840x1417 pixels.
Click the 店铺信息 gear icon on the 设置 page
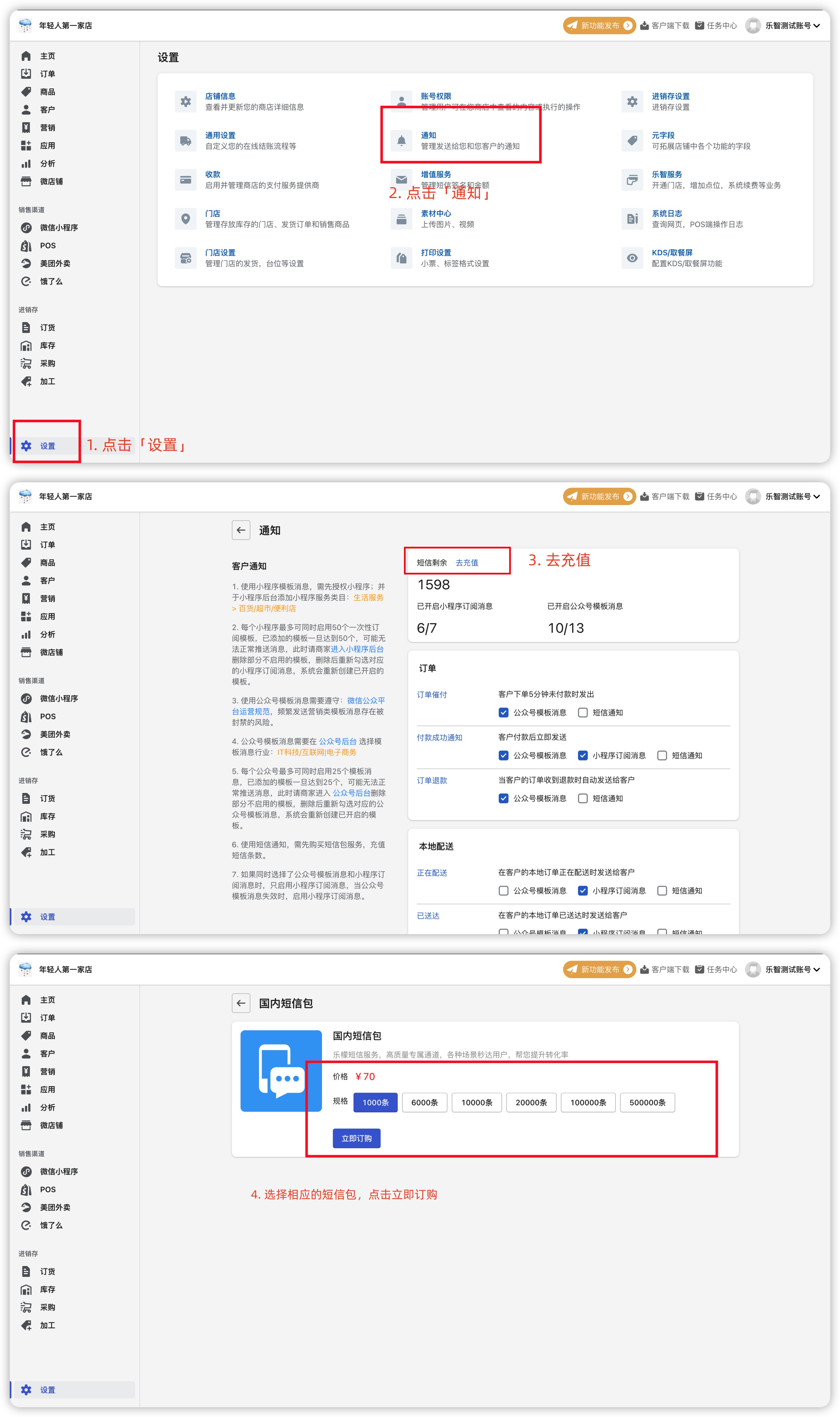186,101
